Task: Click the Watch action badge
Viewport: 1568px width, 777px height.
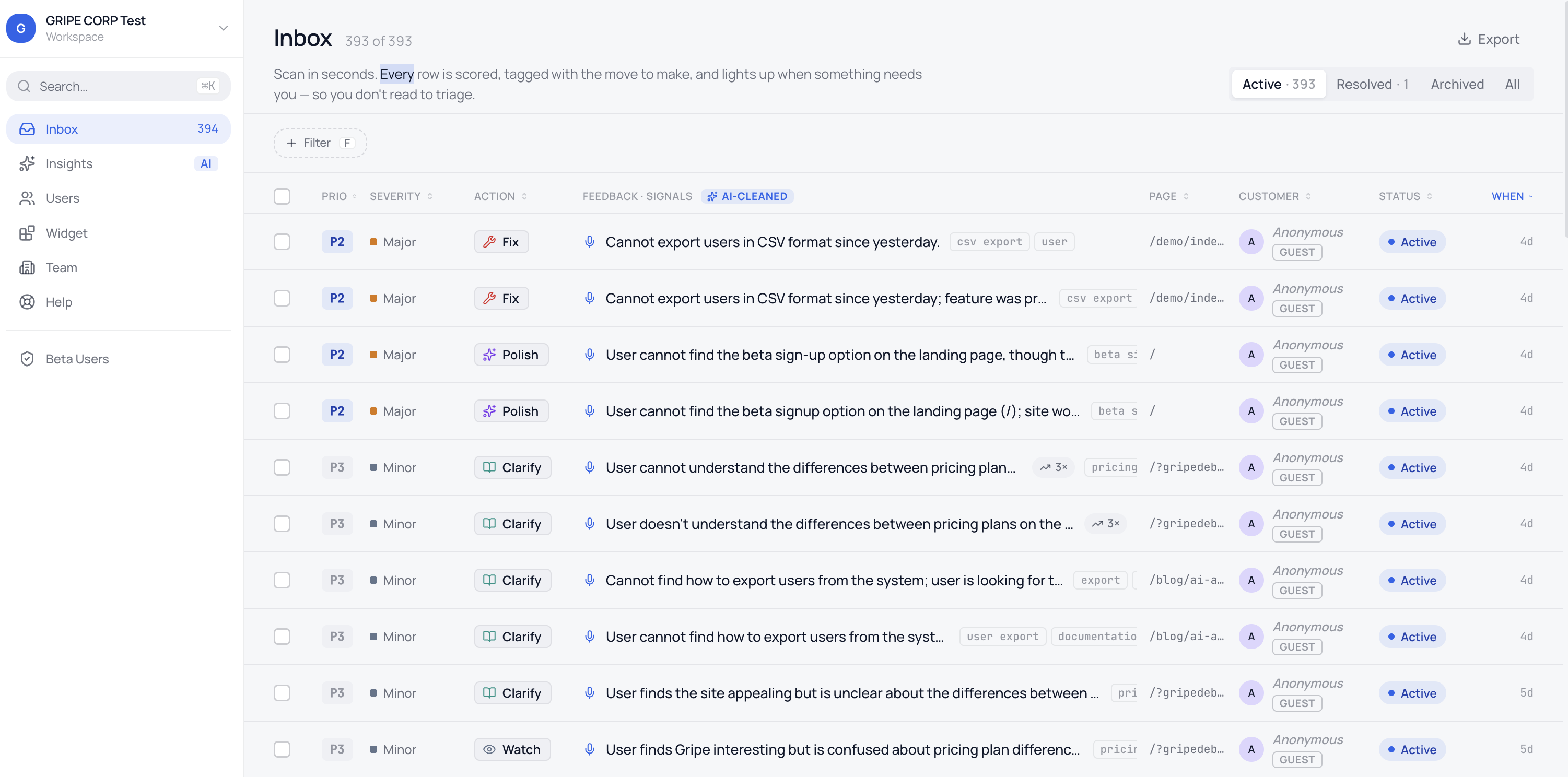Action: tap(512, 749)
